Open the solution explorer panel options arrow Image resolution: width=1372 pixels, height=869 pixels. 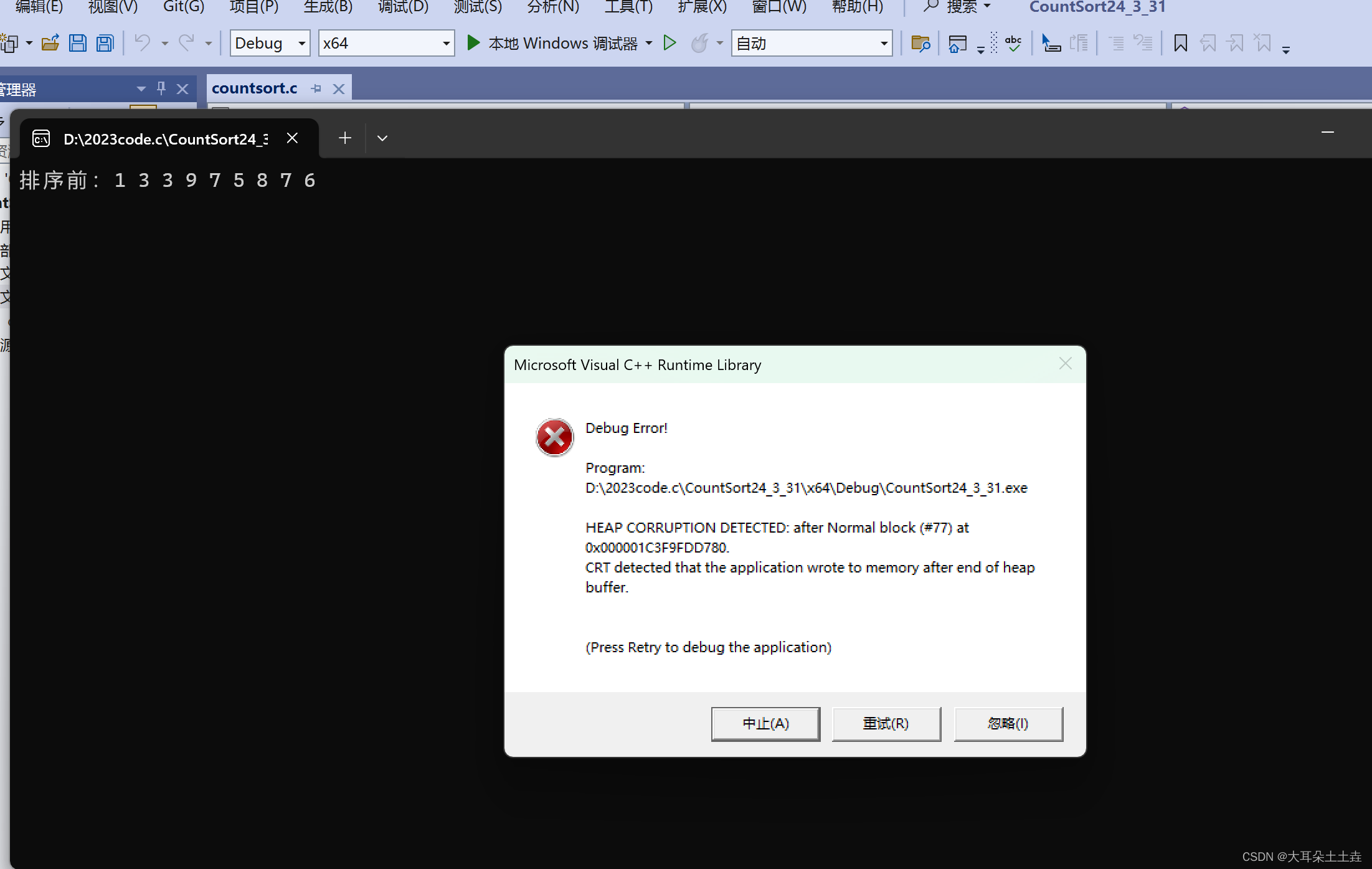[141, 88]
